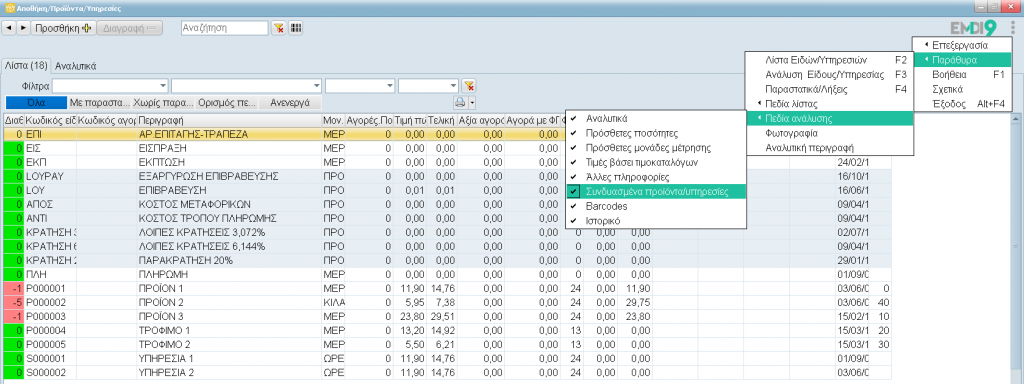This screenshot has width=1024, height=384.
Task: Click the Προσθήκη button
Action: point(63,28)
